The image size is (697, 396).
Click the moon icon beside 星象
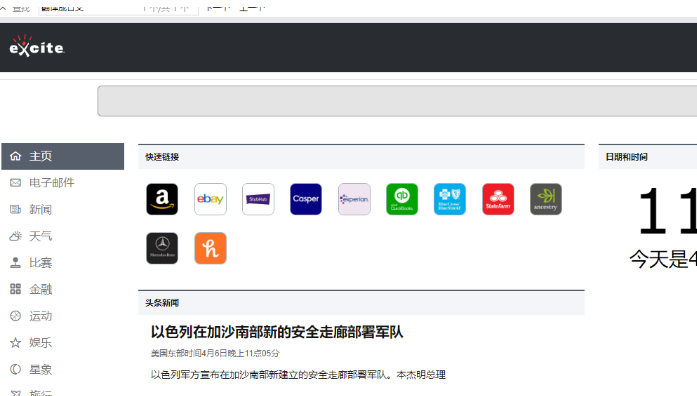point(16,369)
